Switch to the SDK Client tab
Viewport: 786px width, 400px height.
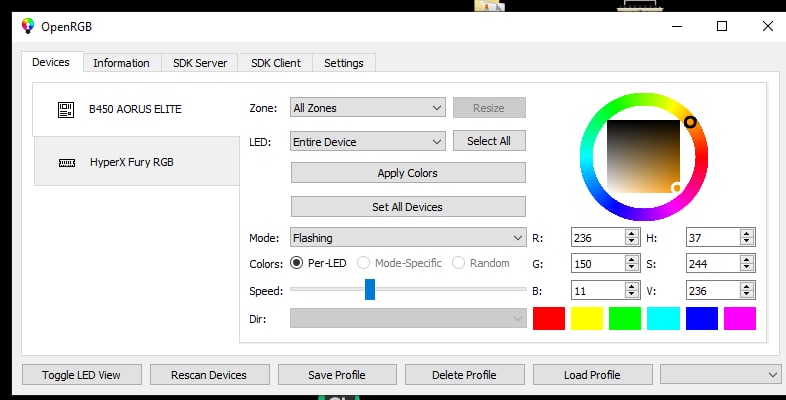(x=276, y=63)
